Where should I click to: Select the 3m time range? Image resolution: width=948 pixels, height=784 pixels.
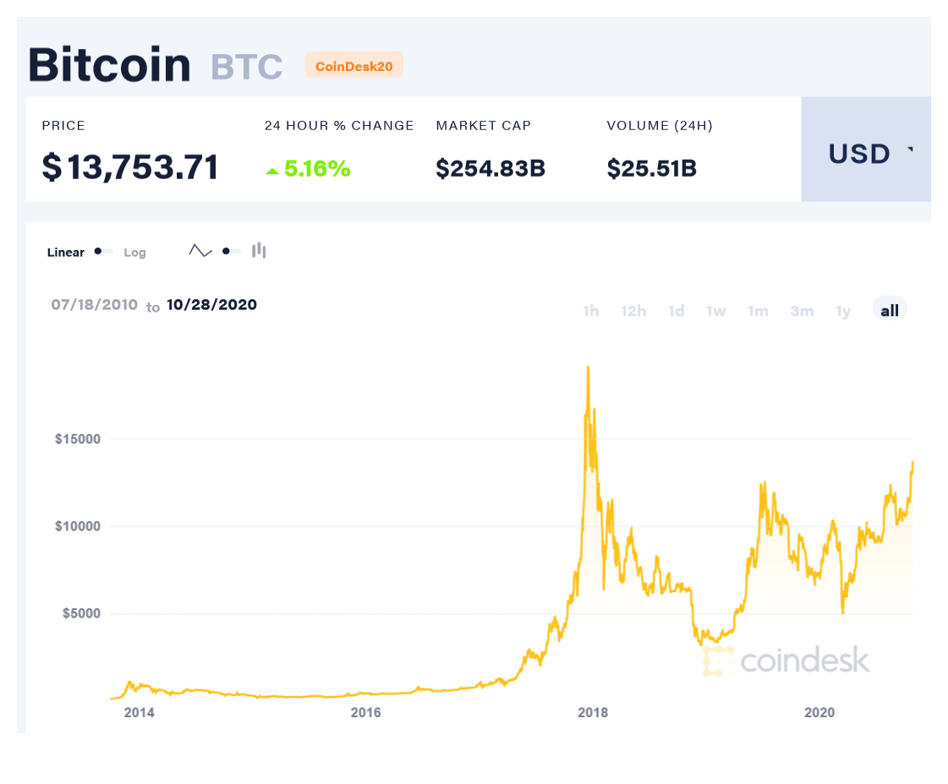pos(802,311)
